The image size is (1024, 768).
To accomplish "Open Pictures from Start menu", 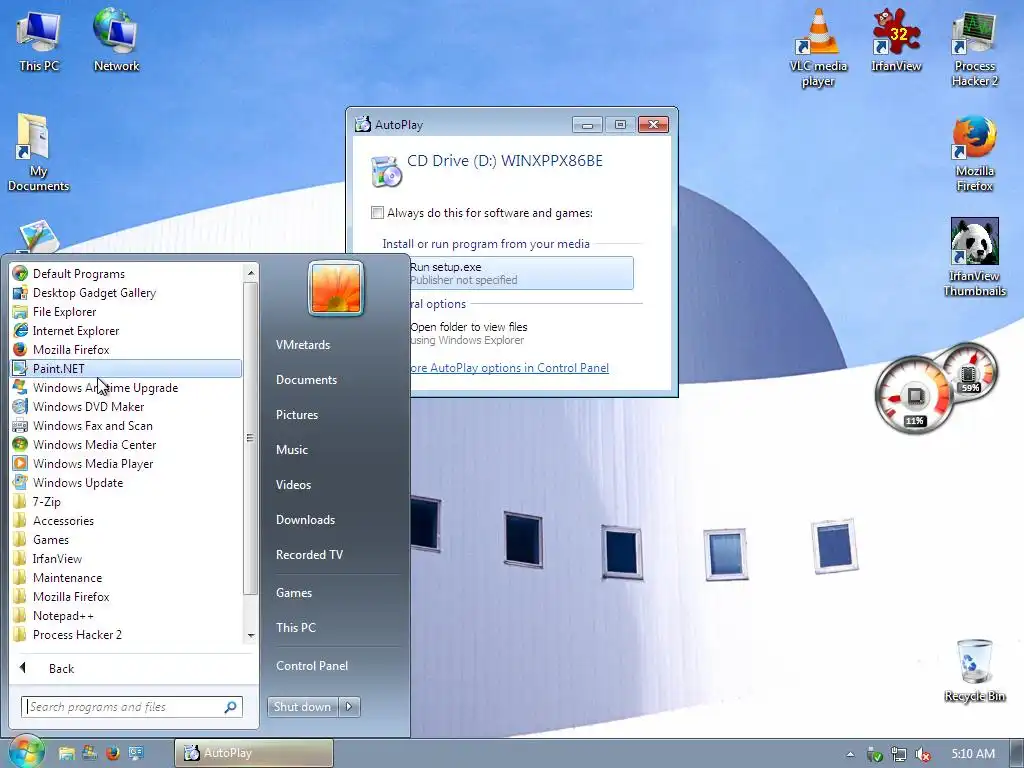I will (297, 415).
